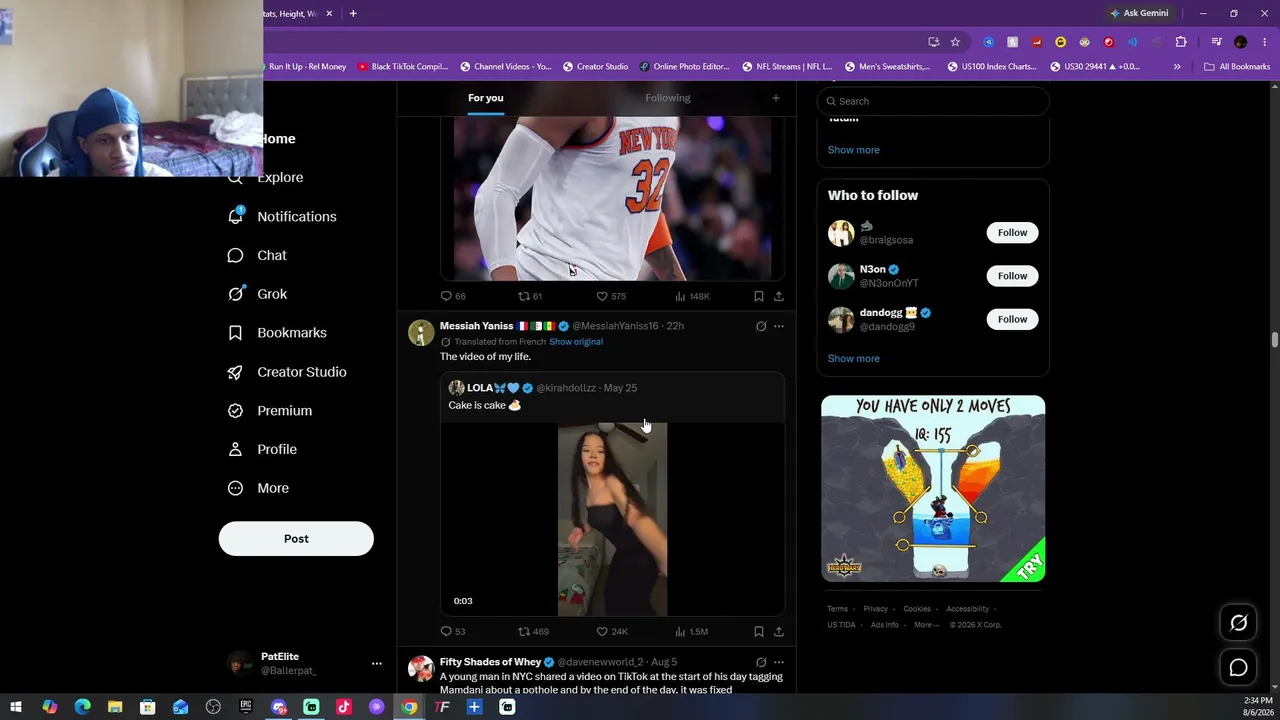1280x720 pixels.
Task: Switch to the For you tab
Action: [x=486, y=98]
